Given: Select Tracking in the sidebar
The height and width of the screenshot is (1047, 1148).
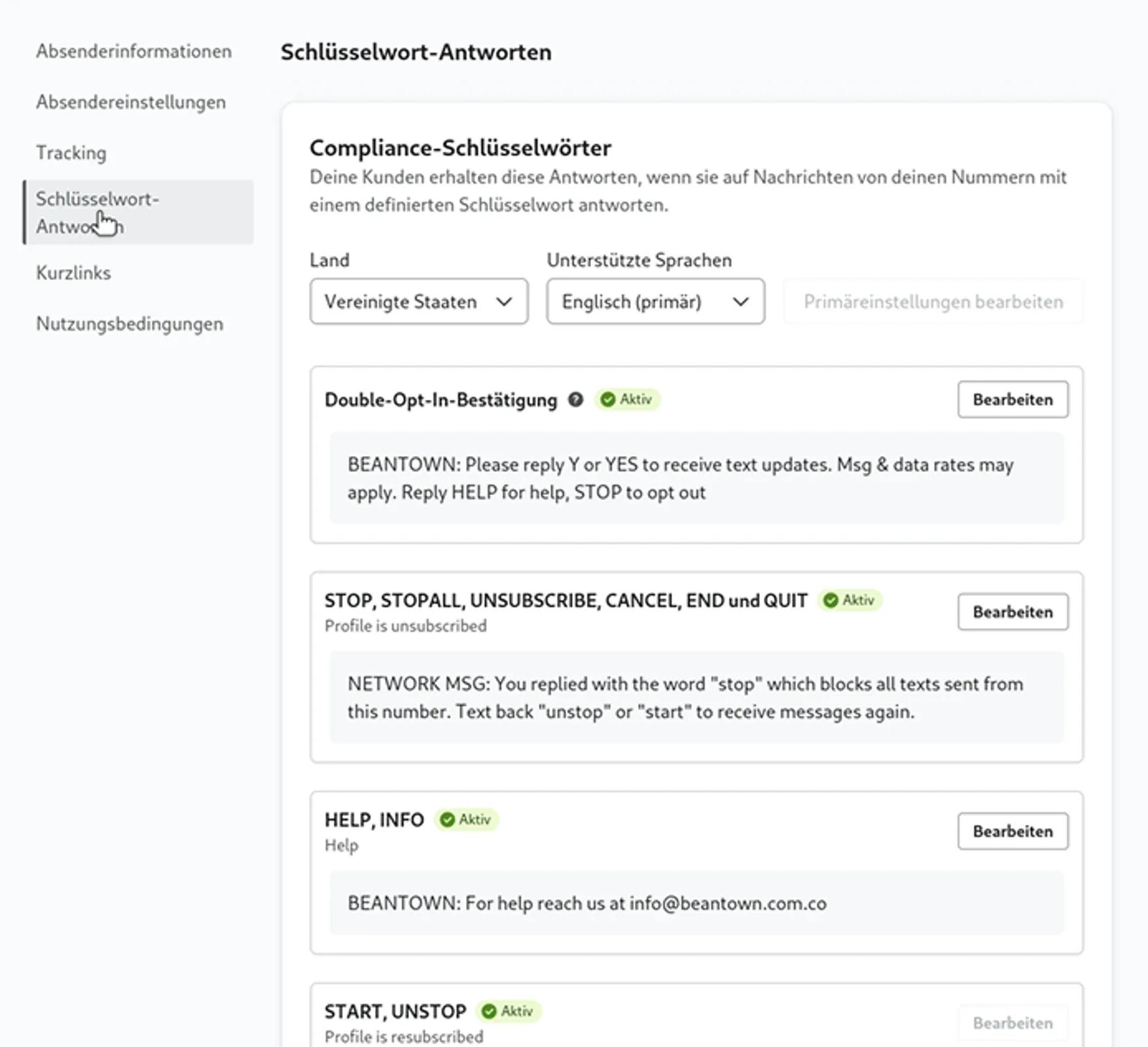Looking at the screenshot, I should coord(71,153).
